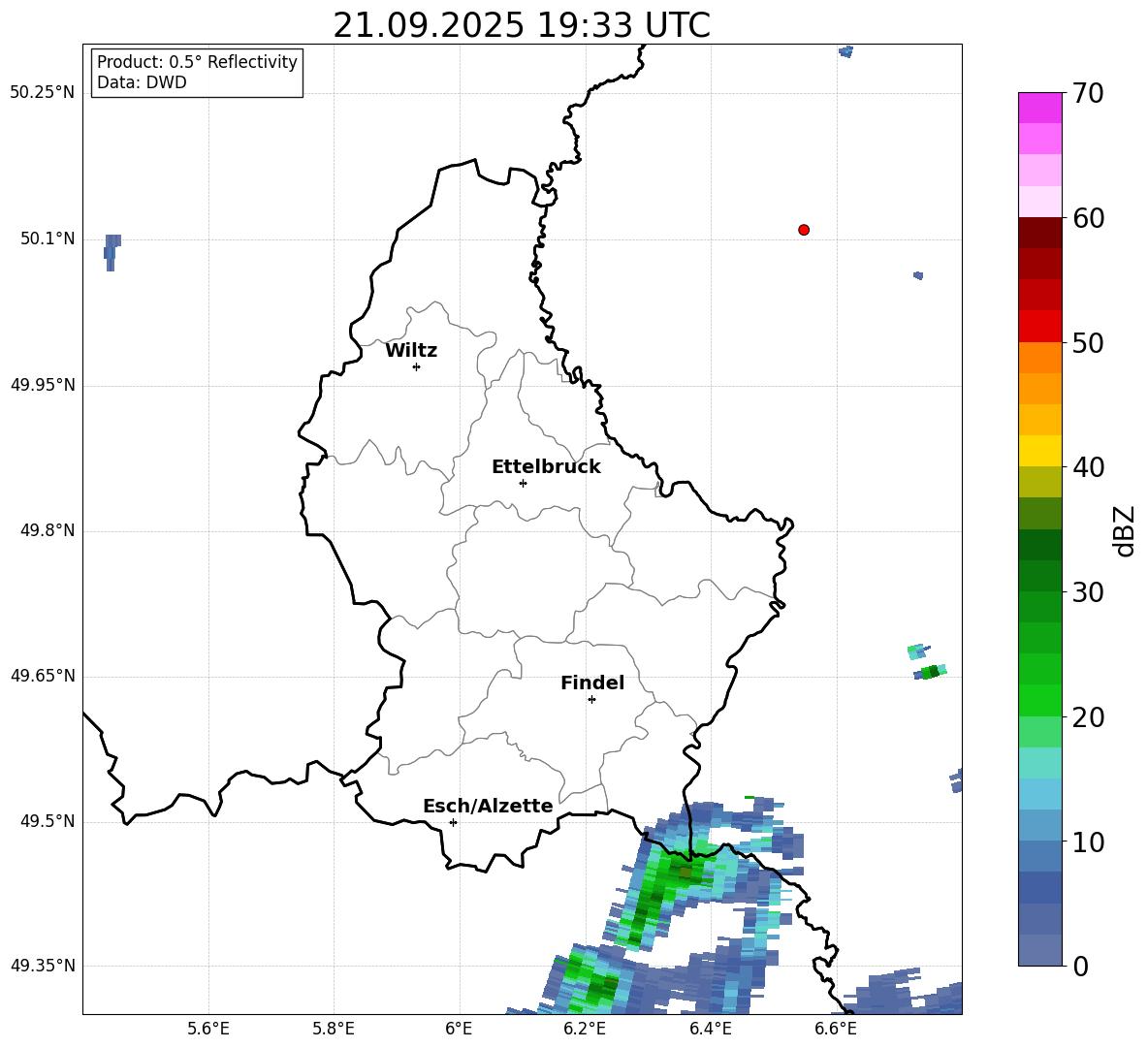Screen dimensions: 1148x1048
Task: Click the red dot marker on the map
Action: (804, 230)
